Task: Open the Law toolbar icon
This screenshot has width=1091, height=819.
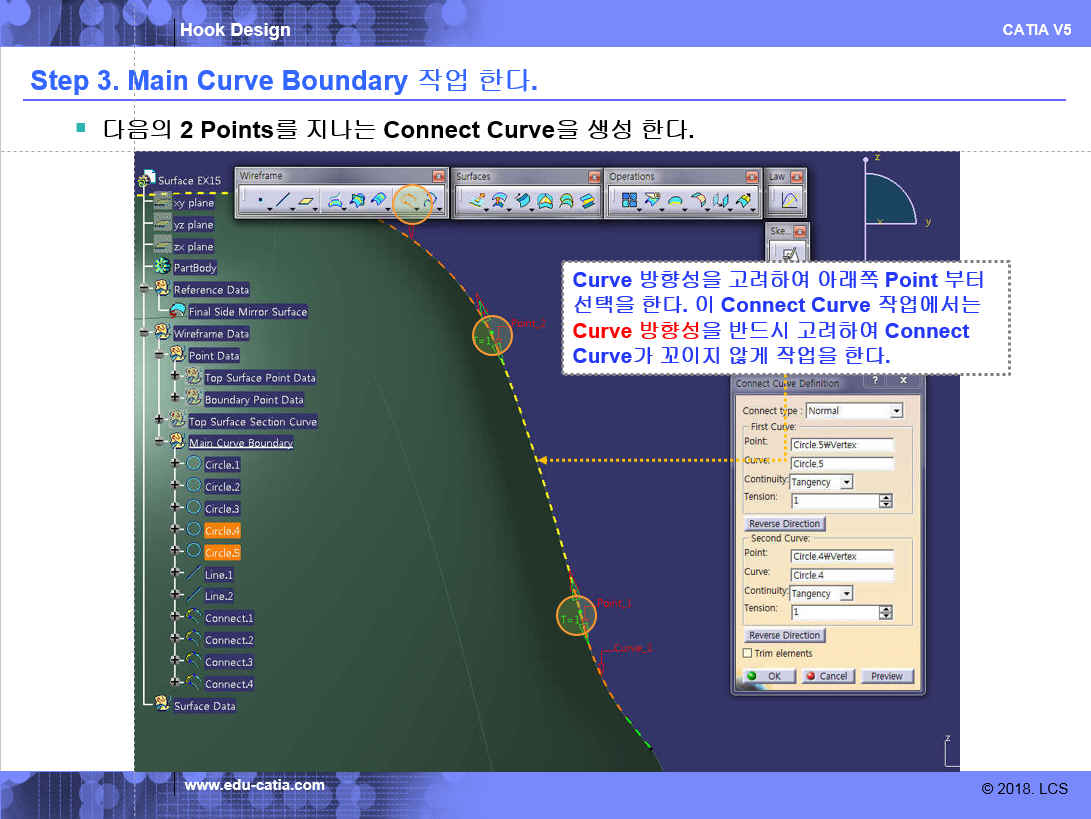Action: 789,201
